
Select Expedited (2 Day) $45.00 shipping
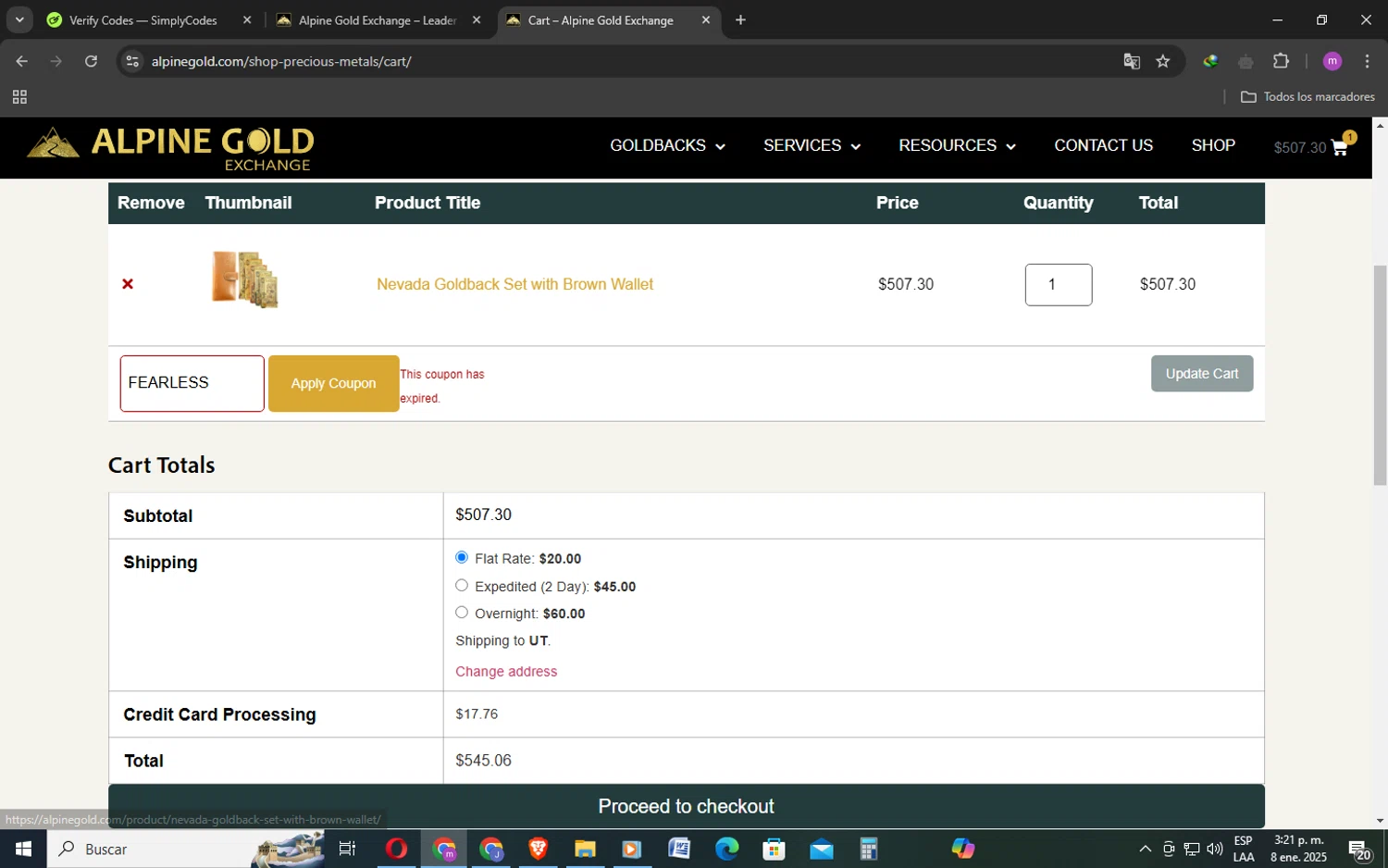462,585
